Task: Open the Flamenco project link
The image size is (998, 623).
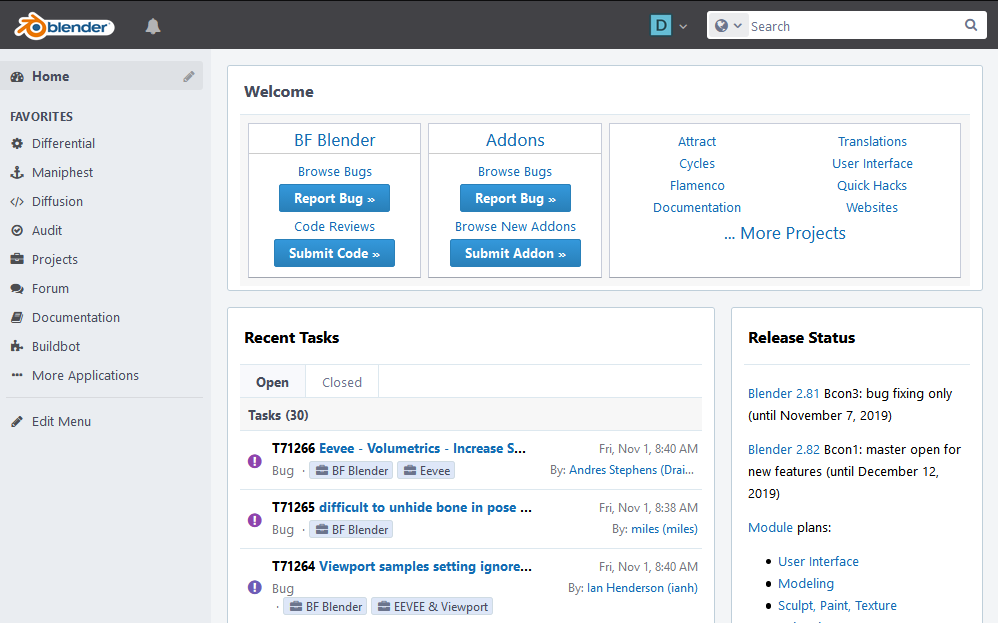Action: pyautogui.click(x=697, y=185)
